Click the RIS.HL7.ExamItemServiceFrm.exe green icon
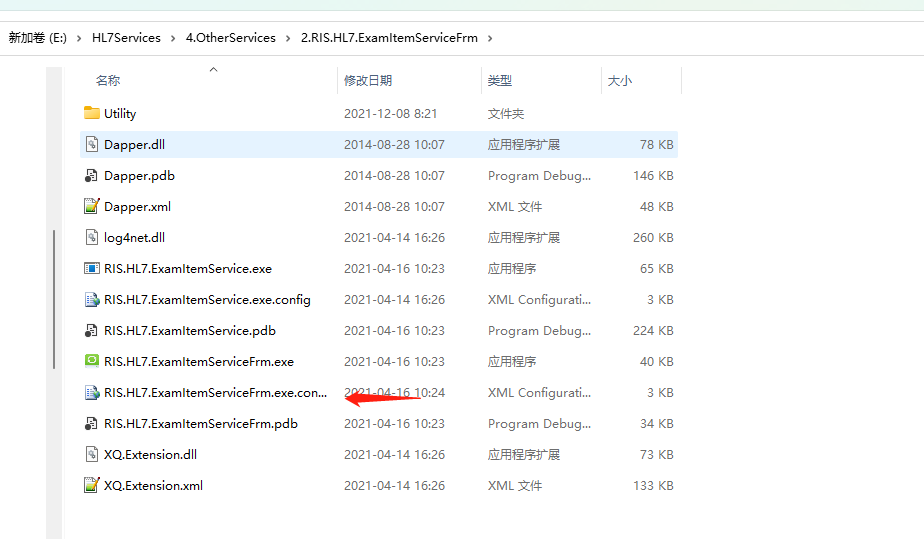Viewport: 924px width, 539px height. [x=91, y=361]
